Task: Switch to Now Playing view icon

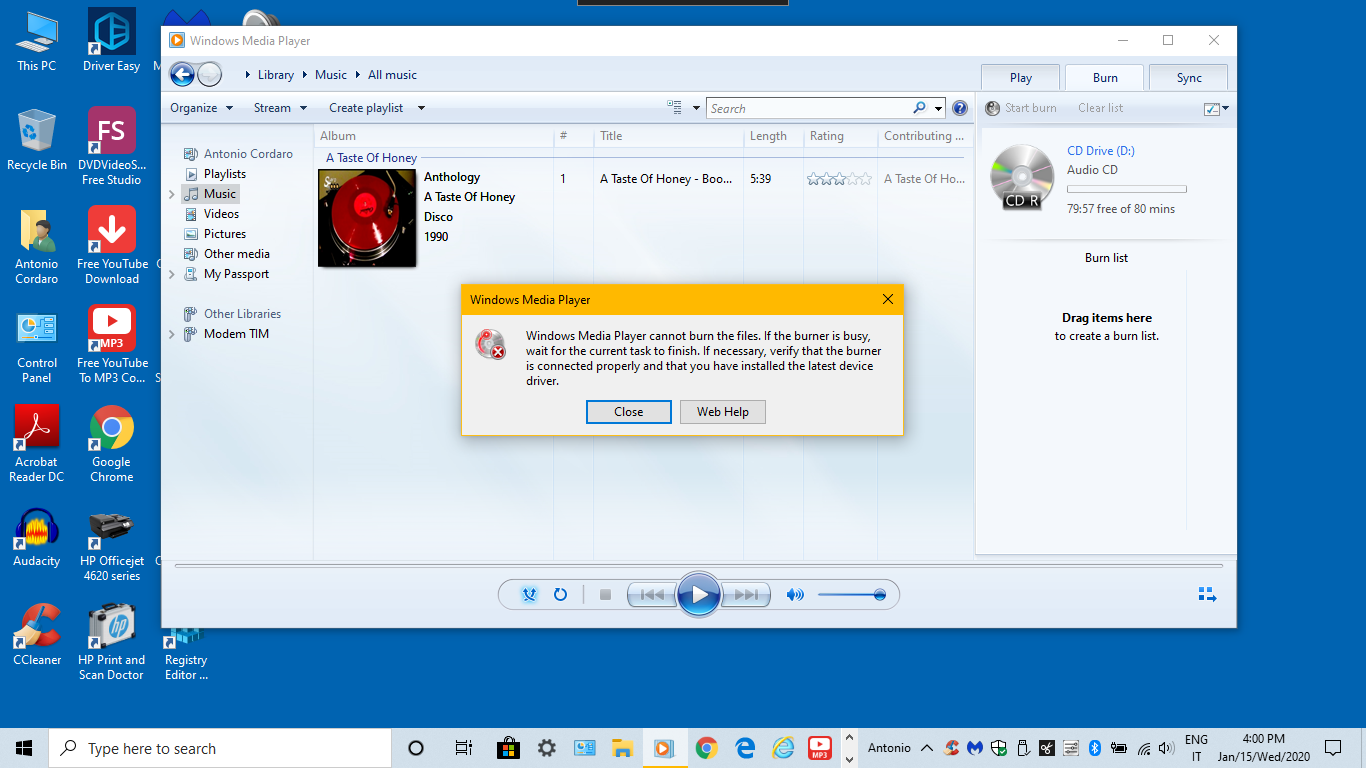Action: pyautogui.click(x=1207, y=594)
